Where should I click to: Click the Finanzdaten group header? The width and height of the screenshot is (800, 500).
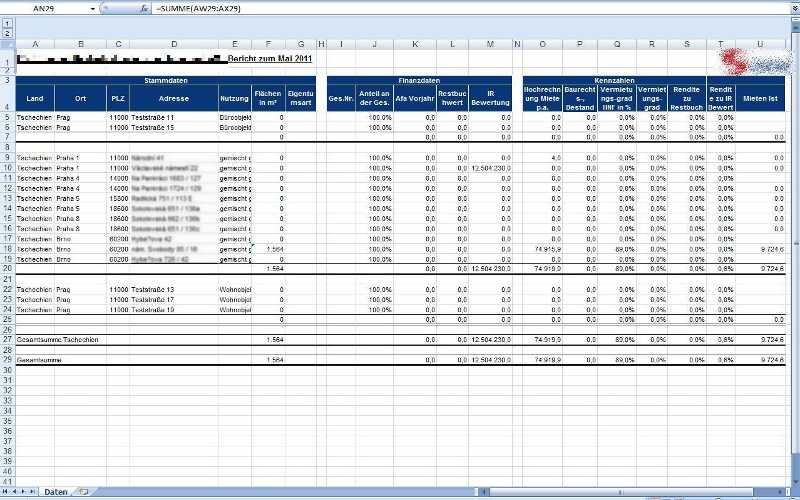(419, 80)
